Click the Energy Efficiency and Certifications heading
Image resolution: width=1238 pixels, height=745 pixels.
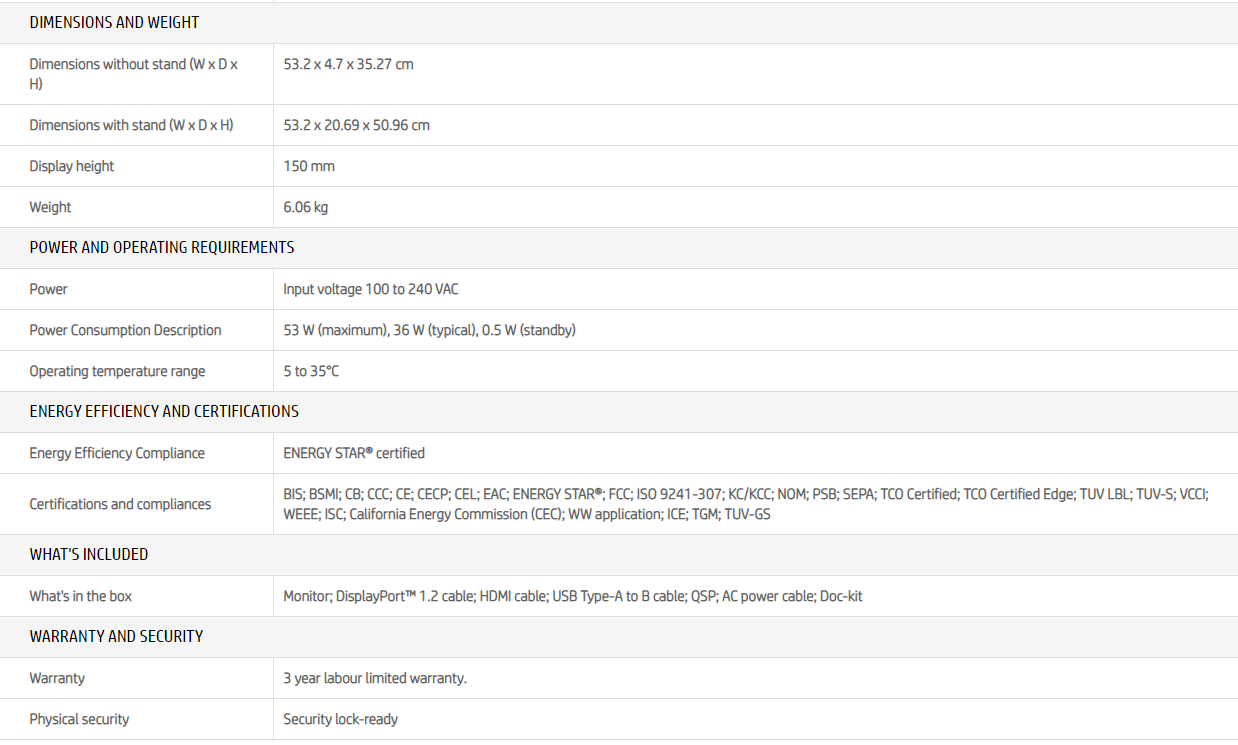[164, 411]
